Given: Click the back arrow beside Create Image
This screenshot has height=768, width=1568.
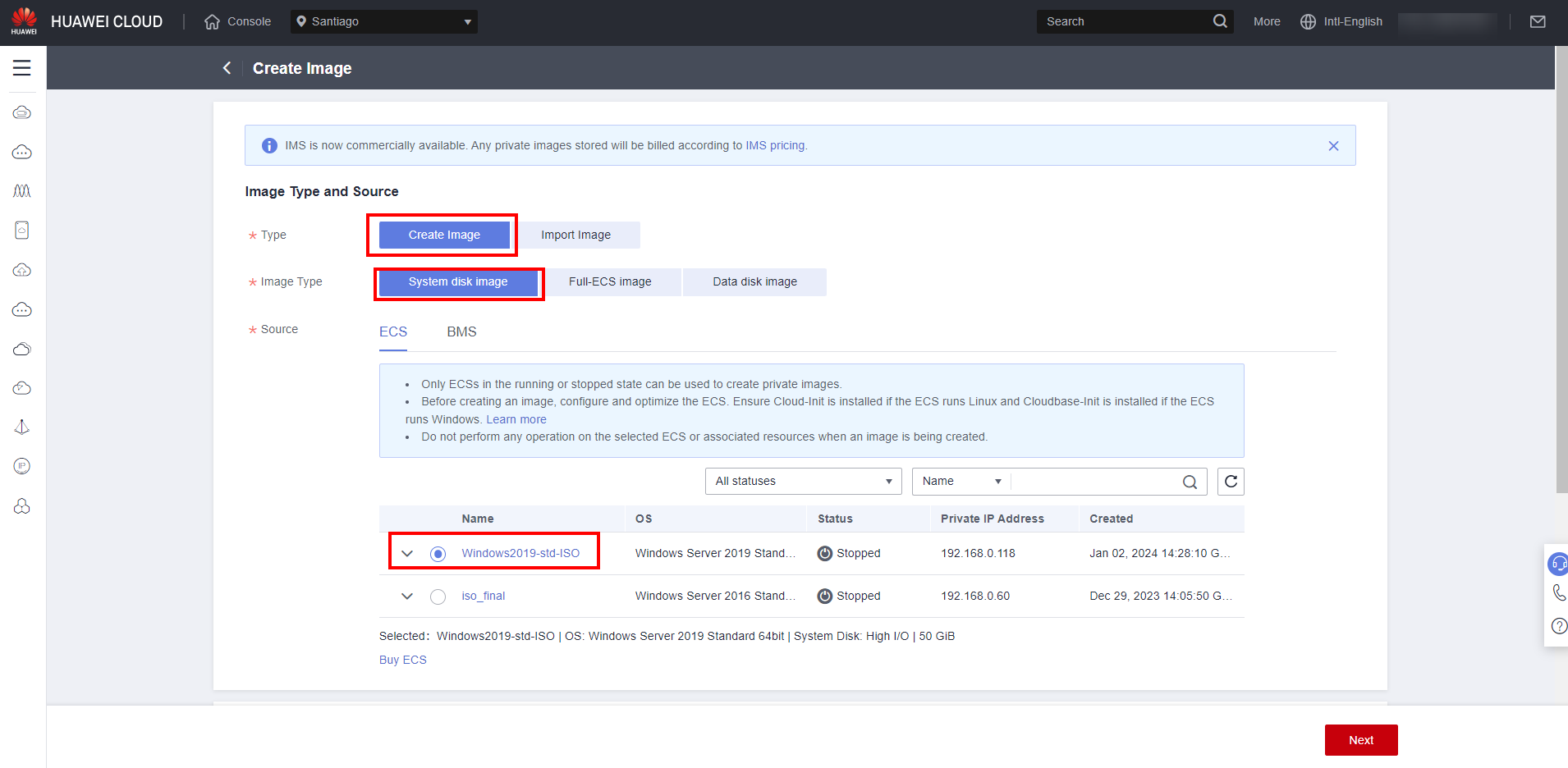Looking at the screenshot, I should coord(227,68).
